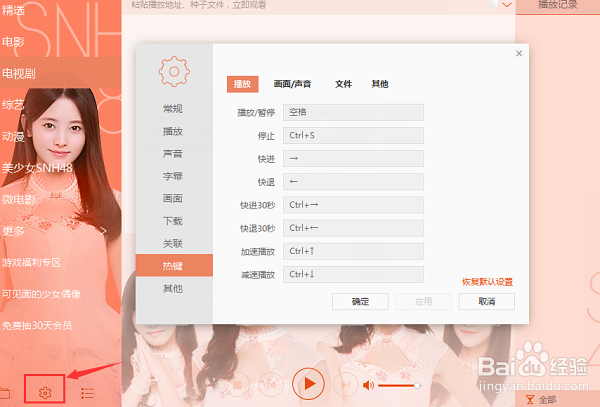Viewport: 600px width, 407px height.
Task: Click 游戏福利专区 in the sidebar
Action: point(31,262)
